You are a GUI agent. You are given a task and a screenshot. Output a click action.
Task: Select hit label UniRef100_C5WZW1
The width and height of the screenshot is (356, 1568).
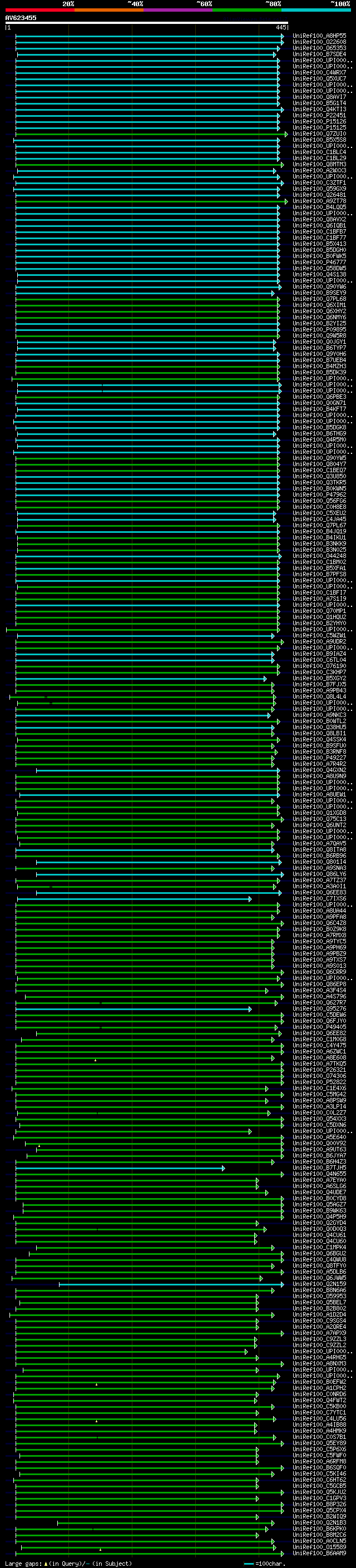319,635
